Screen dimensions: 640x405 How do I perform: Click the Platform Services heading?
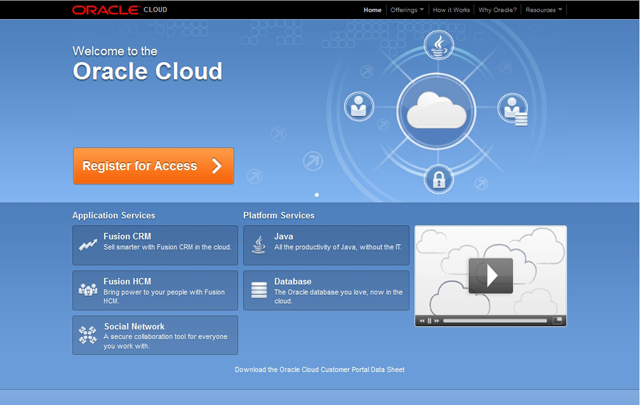click(279, 216)
